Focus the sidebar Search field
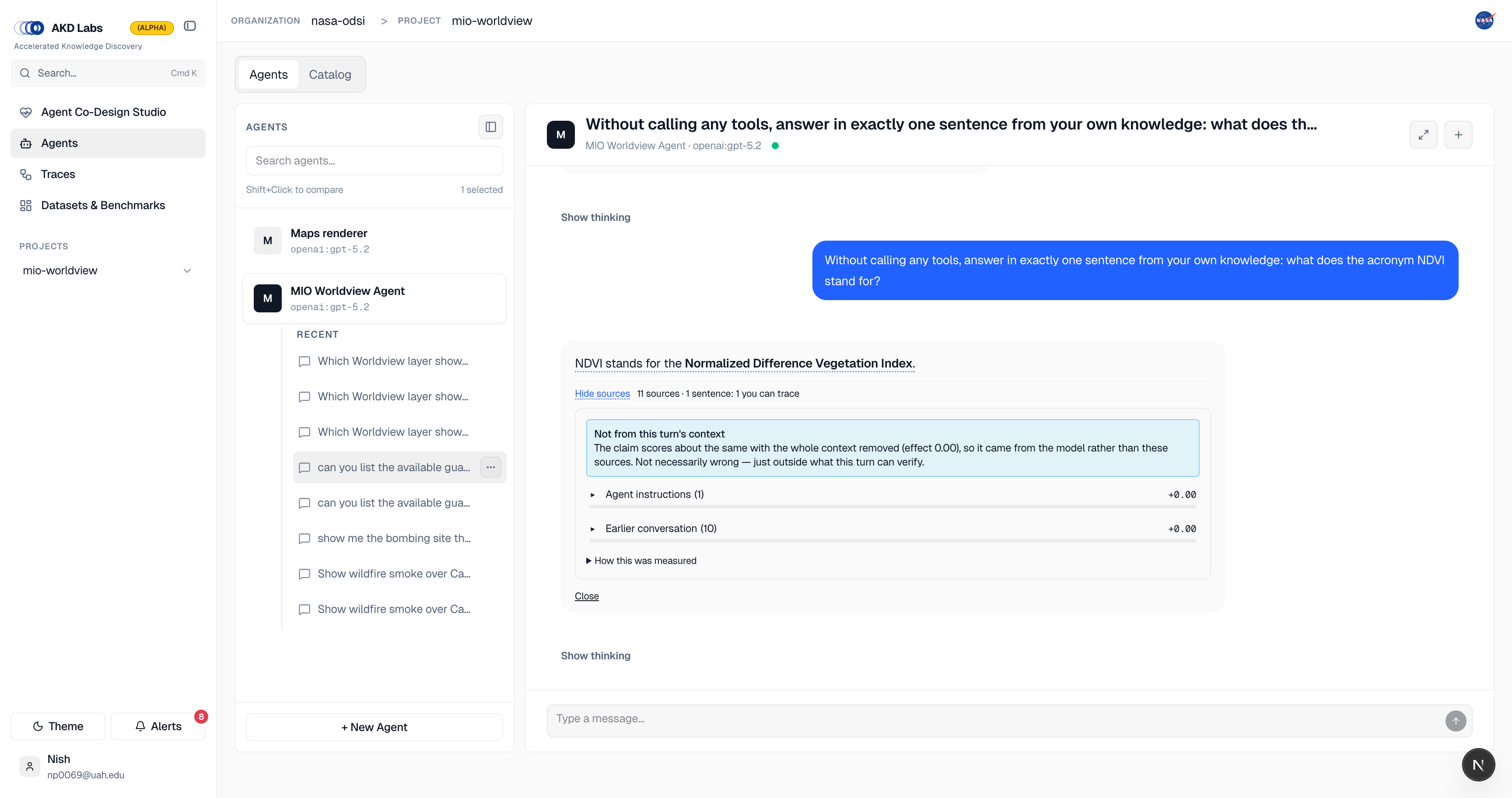 108,73
